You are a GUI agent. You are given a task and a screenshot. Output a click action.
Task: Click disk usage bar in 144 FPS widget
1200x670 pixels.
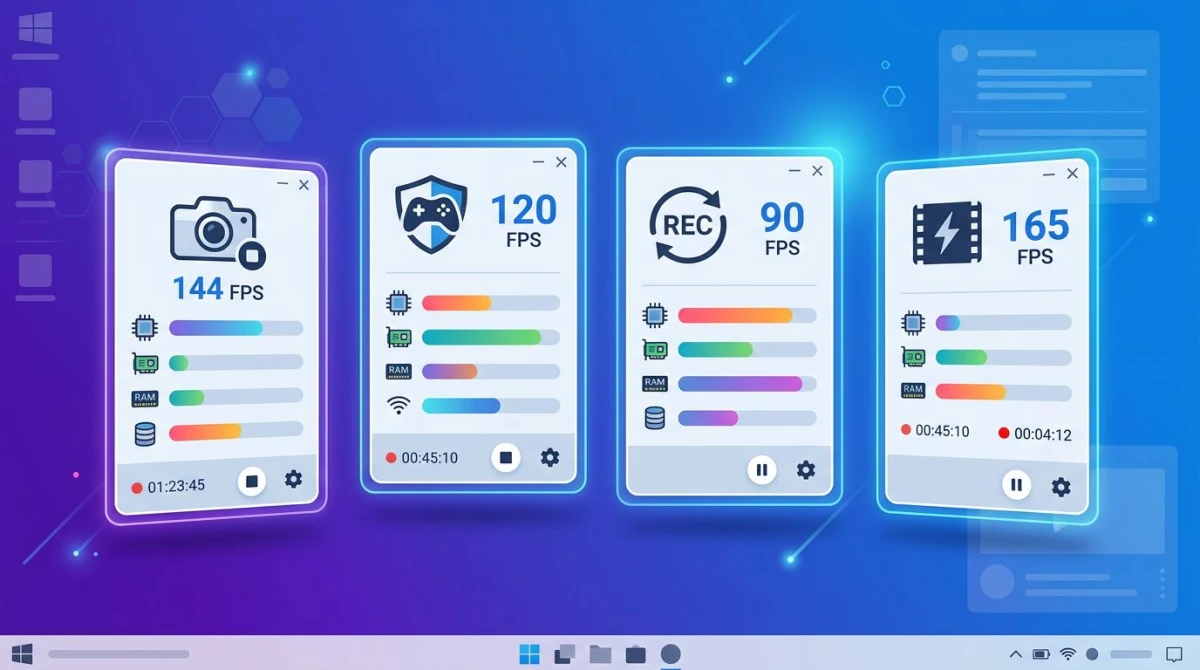(x=236, y=431)
